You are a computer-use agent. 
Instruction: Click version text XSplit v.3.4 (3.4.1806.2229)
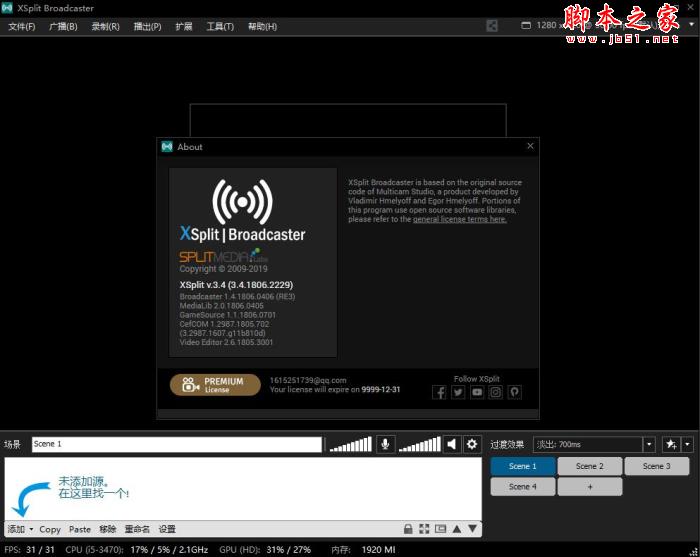(236, 285)
